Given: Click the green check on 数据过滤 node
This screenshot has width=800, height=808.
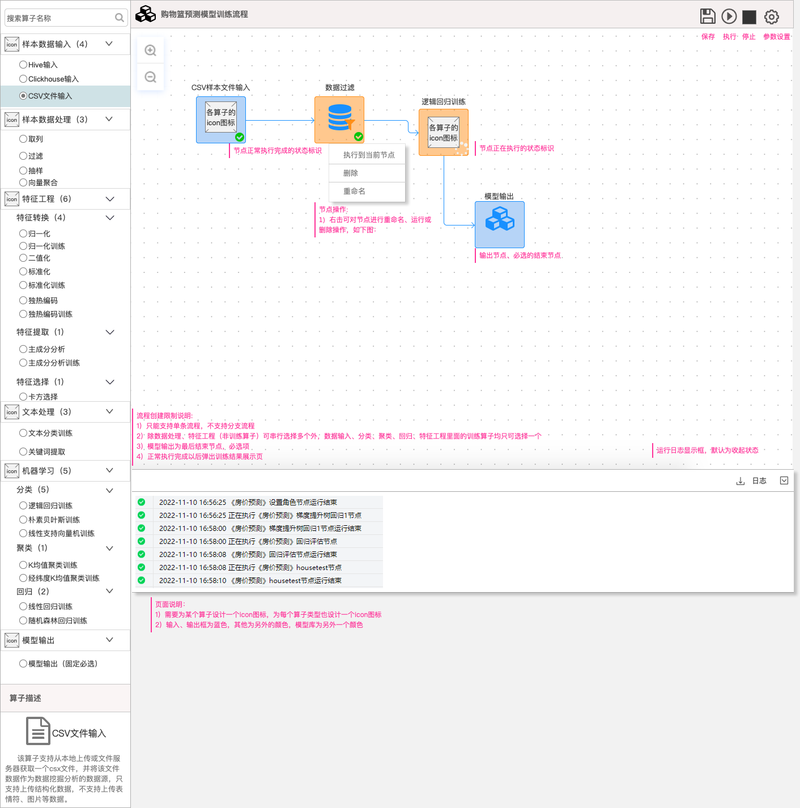Looking at the screenshot, I should coord(358,137).
